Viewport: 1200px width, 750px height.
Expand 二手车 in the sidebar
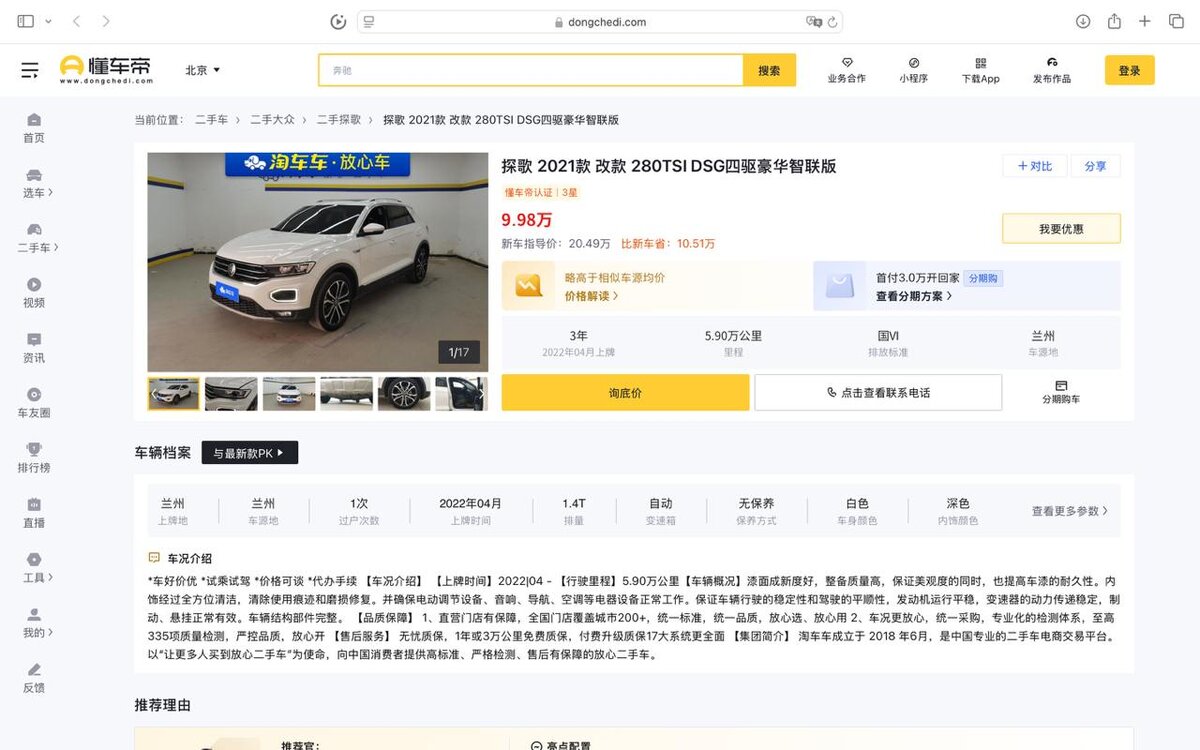pyautogui.click(x=37, y=238)
